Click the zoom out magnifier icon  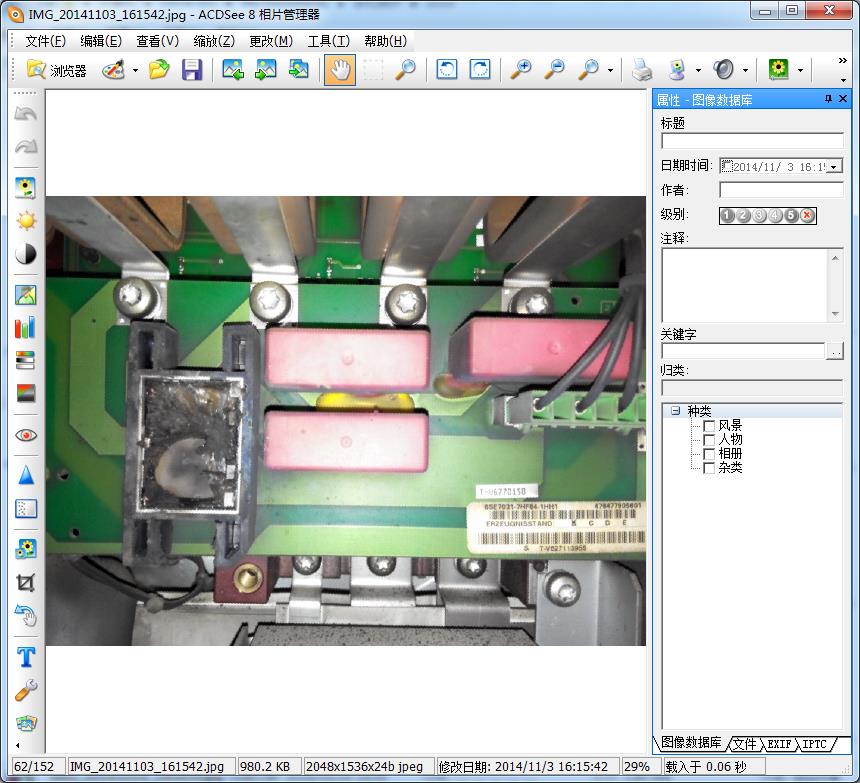coord(554,70)
